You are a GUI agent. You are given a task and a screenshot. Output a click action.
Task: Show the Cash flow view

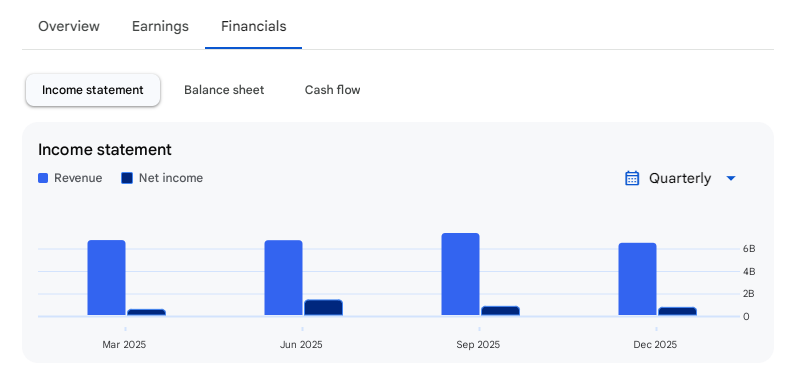point(332,90)
